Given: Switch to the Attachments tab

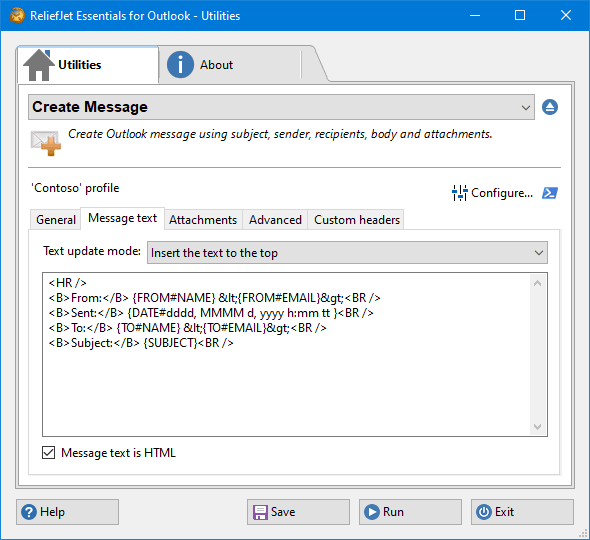Looking at the screenshot, I should tap(203, 220).
